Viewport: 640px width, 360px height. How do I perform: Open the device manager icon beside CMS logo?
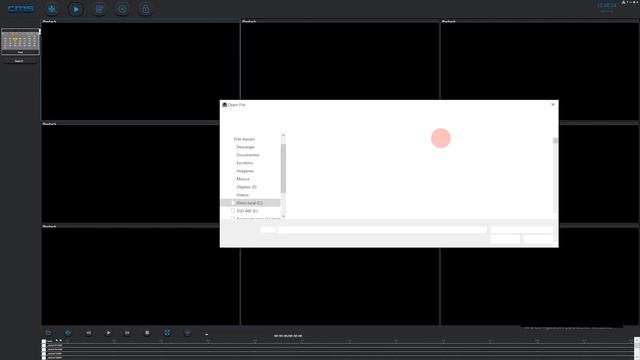pos(52,9)
